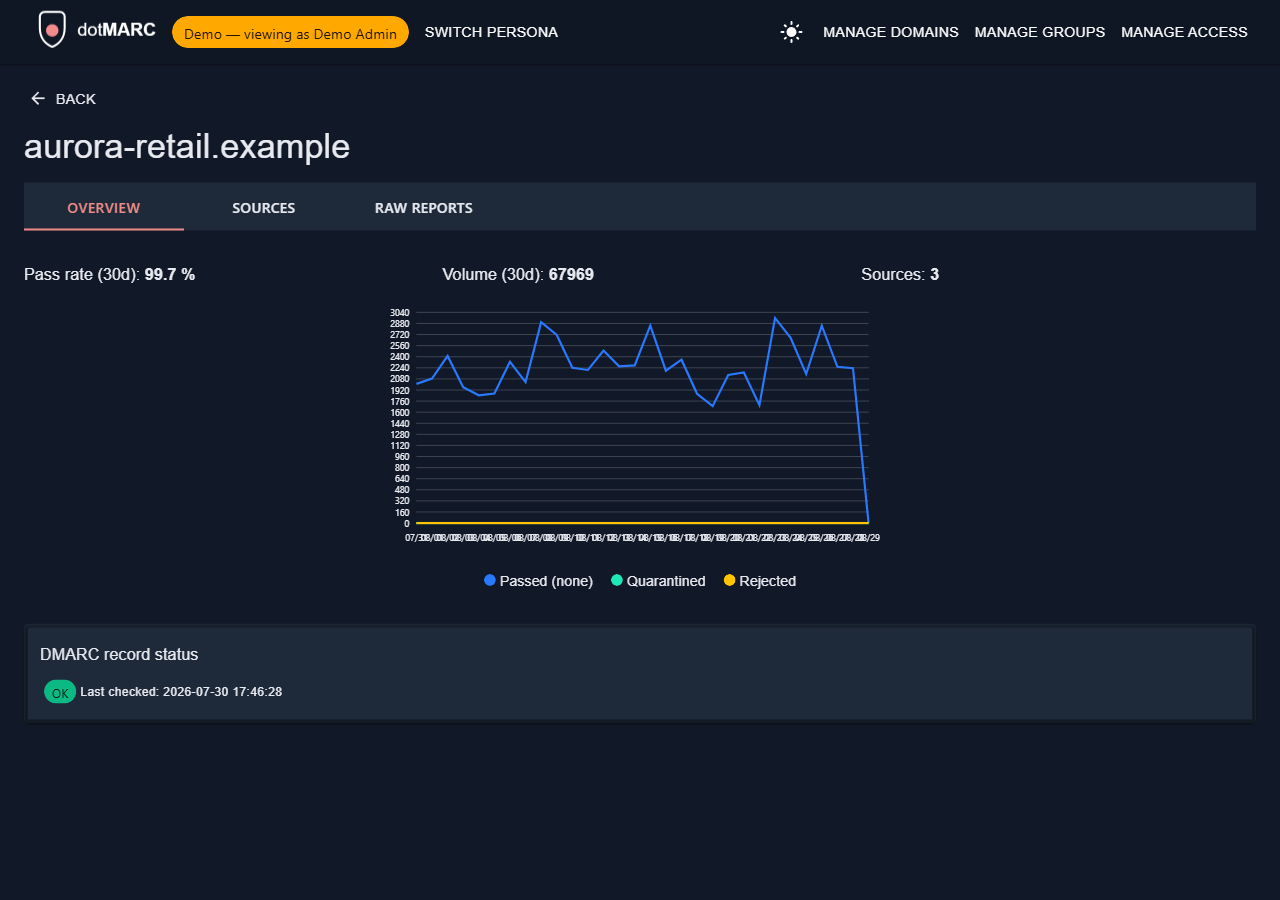Switch to the Overview tab
This screenshot has height=900, width=1280.
click(x=104, y=208)
